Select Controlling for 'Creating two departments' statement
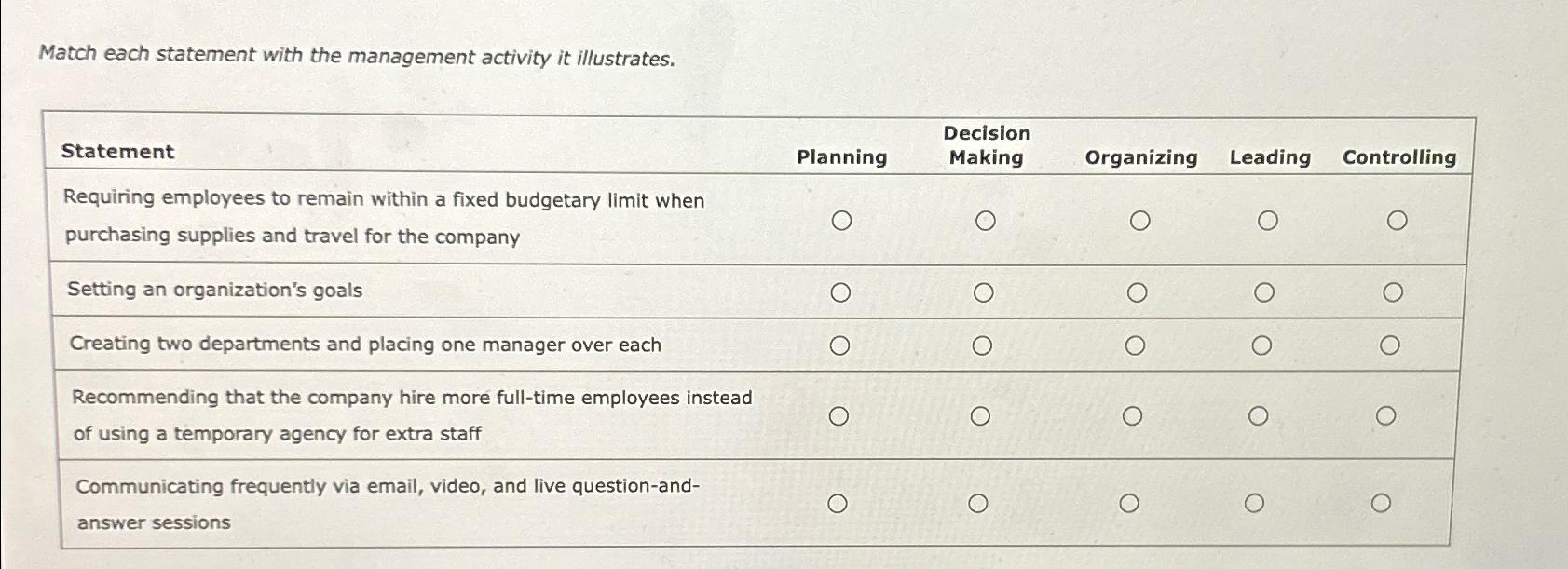Viewport: 1568px width, 569px height. [1391, 345]
